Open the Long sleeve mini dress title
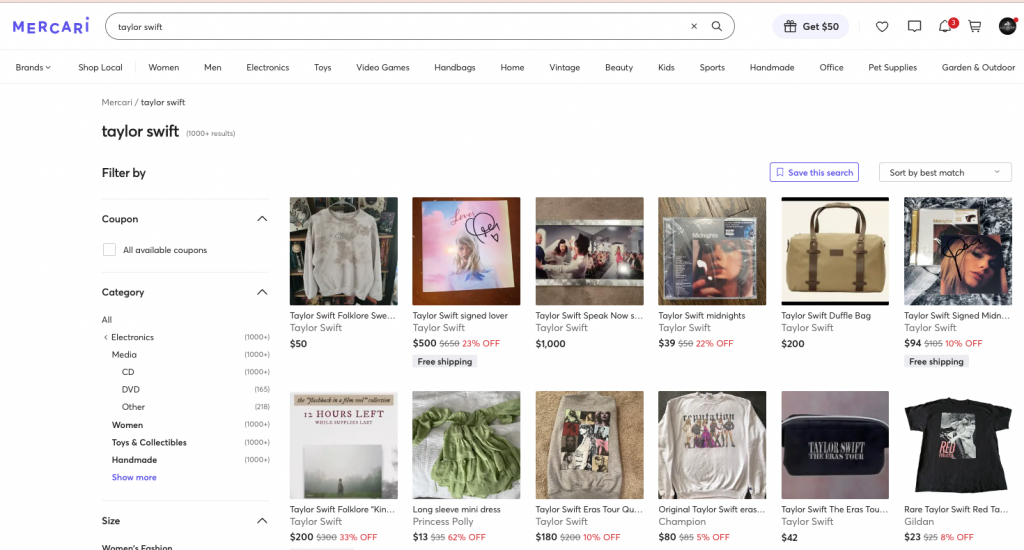1024x550 pixels. [456, 510]
